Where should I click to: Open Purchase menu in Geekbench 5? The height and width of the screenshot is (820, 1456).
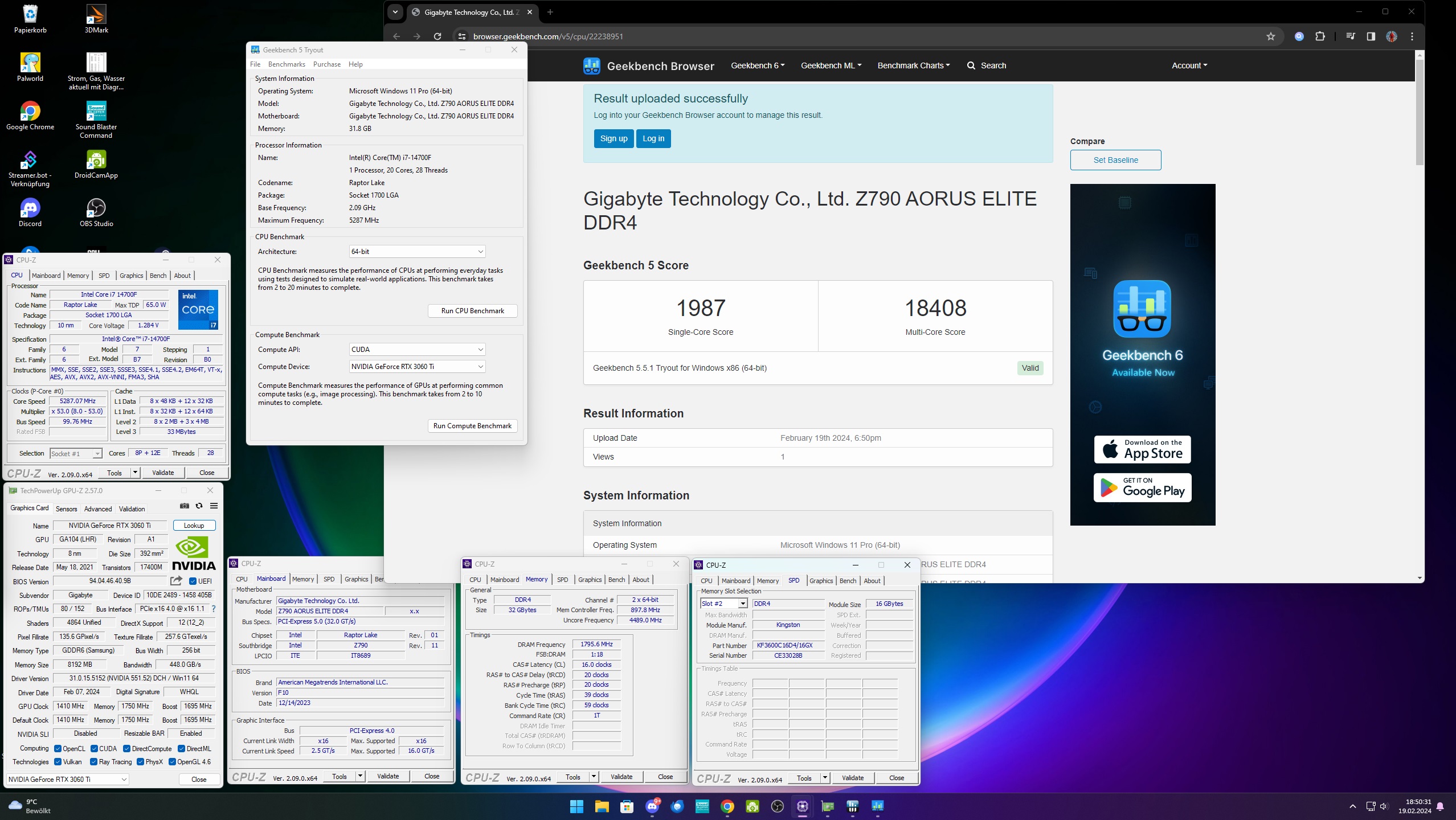pyautogui.click(x=327, y=64)
